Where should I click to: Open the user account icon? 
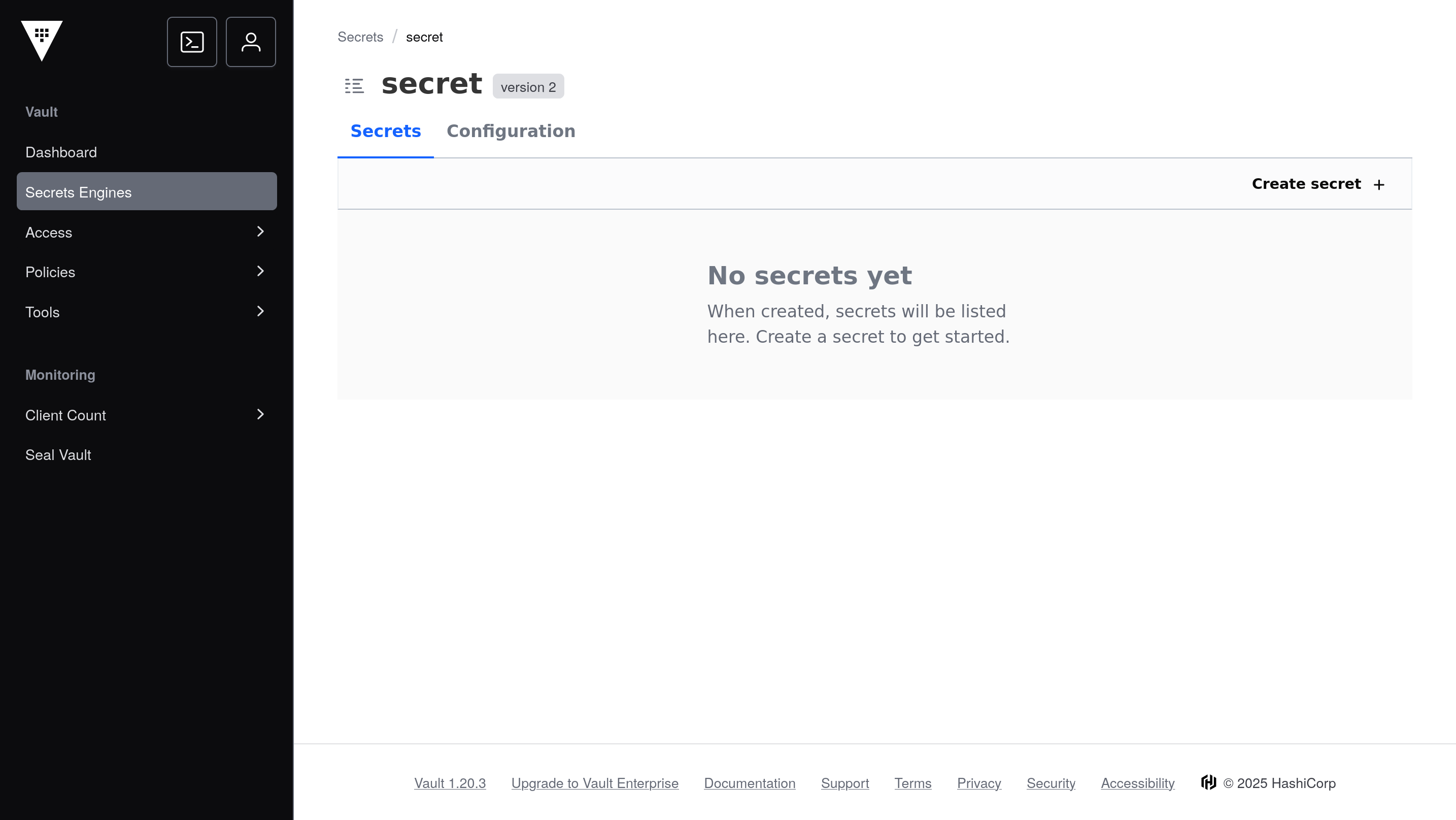tap(250, 41)
